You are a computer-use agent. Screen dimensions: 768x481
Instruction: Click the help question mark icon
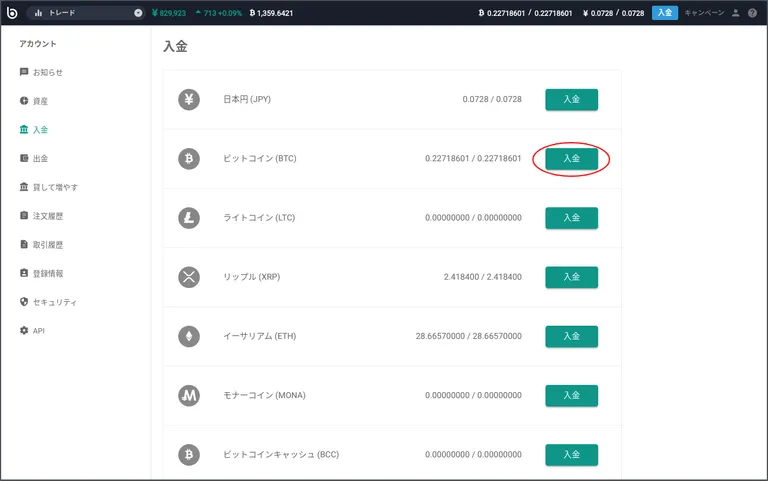[x=752, y=13]
